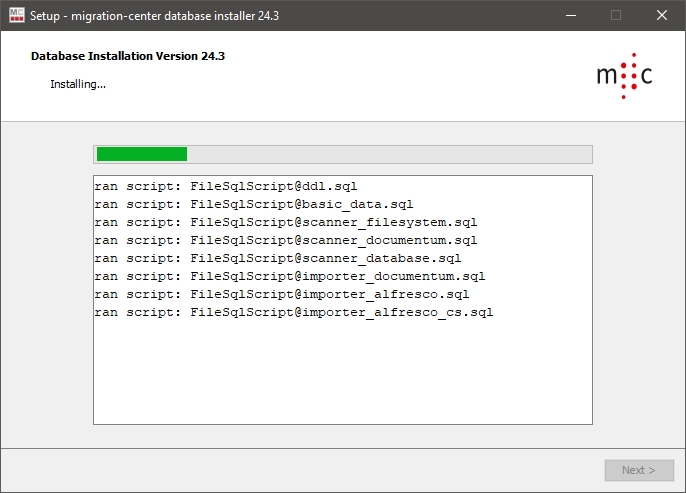Select the ddl.sql log line
This screenshot has width=686, height=493.
pos(225,187)
